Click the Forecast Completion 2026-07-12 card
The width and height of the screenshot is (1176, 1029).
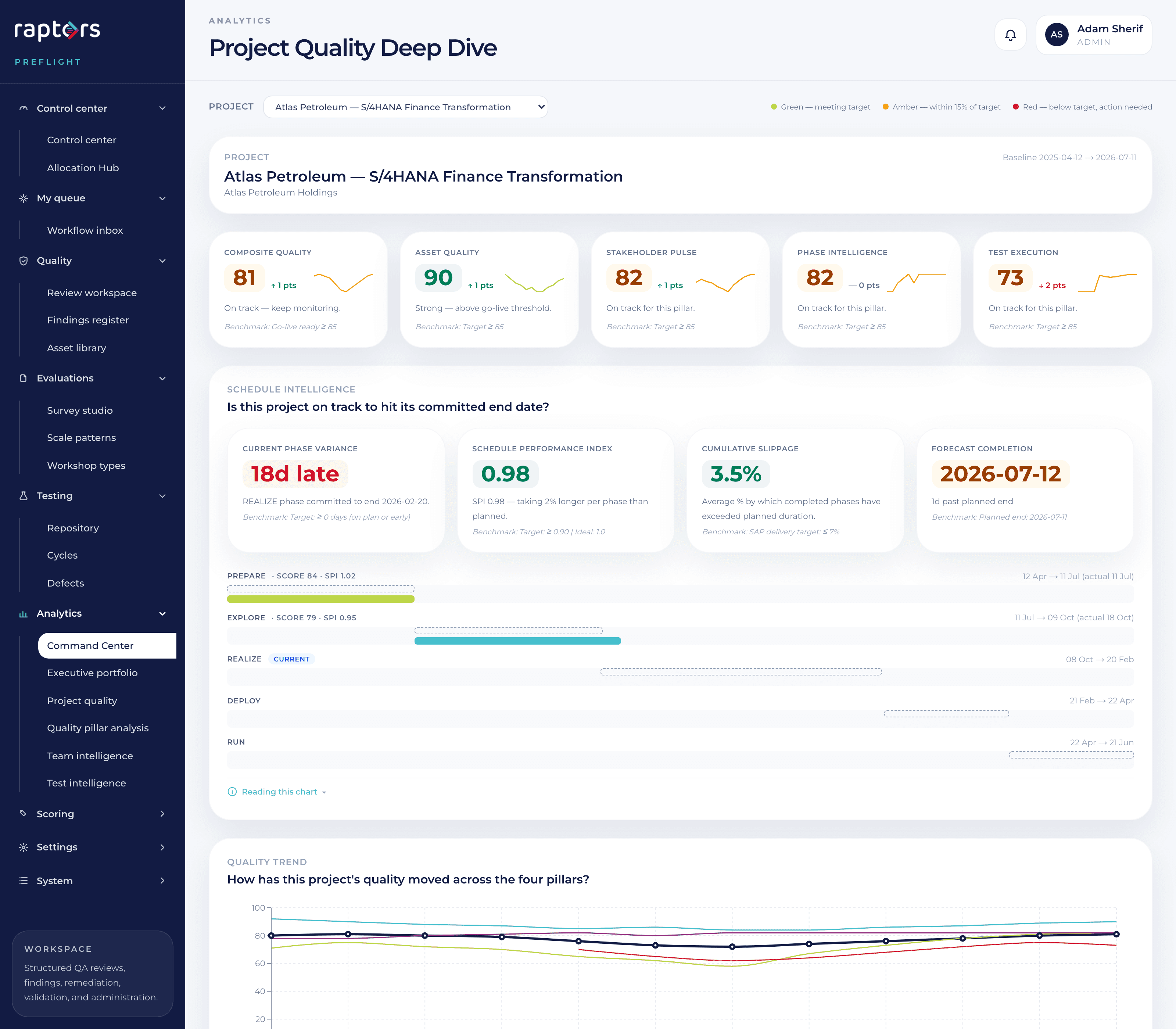pos(1025,490)
